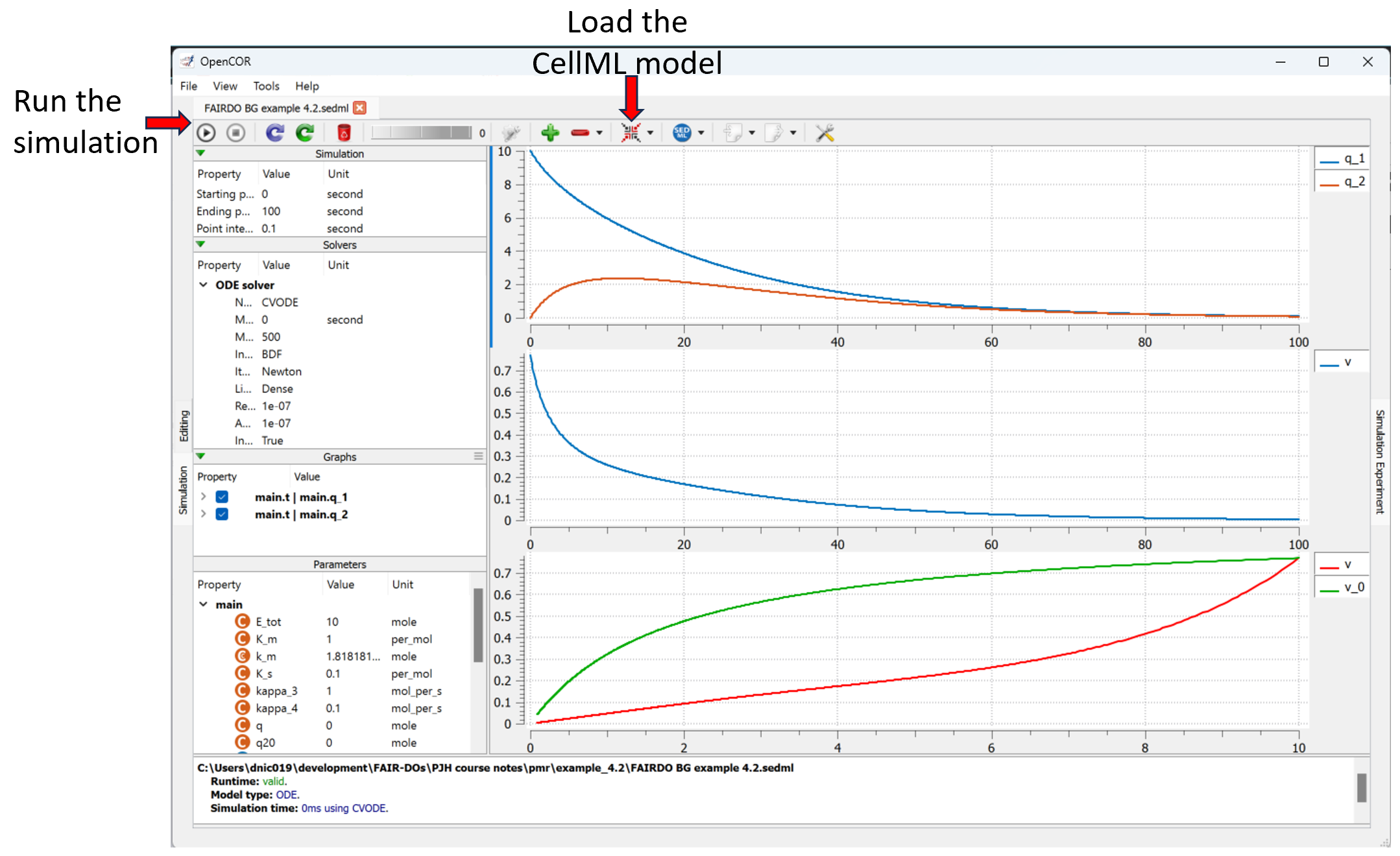Click the export simulation data icon
This screenshot has height=856, width=1400.
point(774,133)
